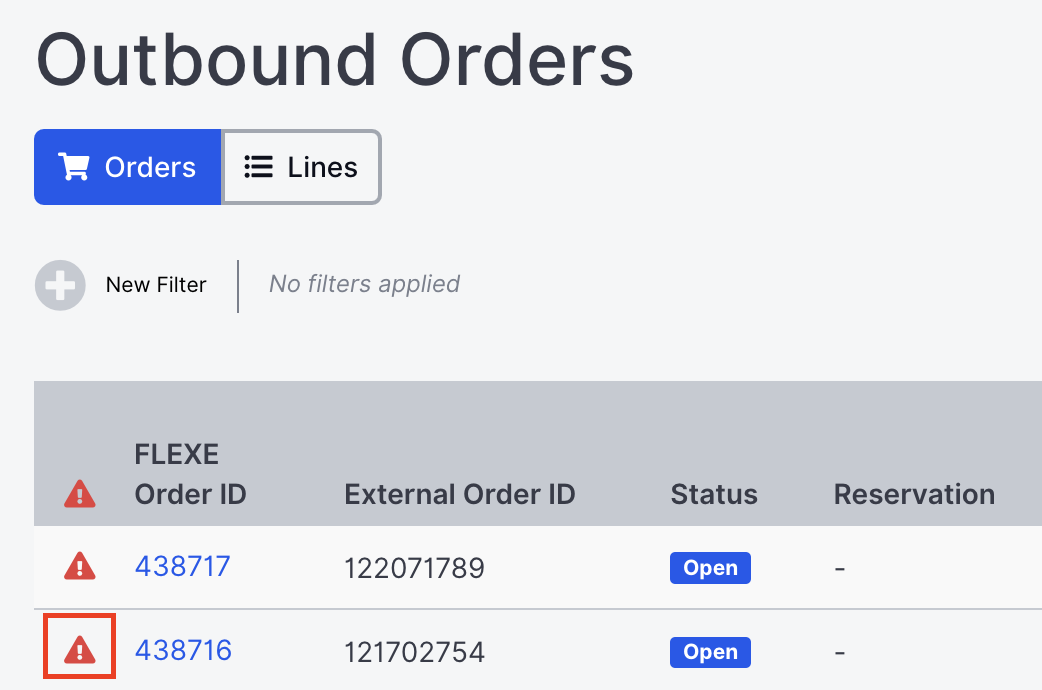Open sorting options on the Status column header

point(713,494)
